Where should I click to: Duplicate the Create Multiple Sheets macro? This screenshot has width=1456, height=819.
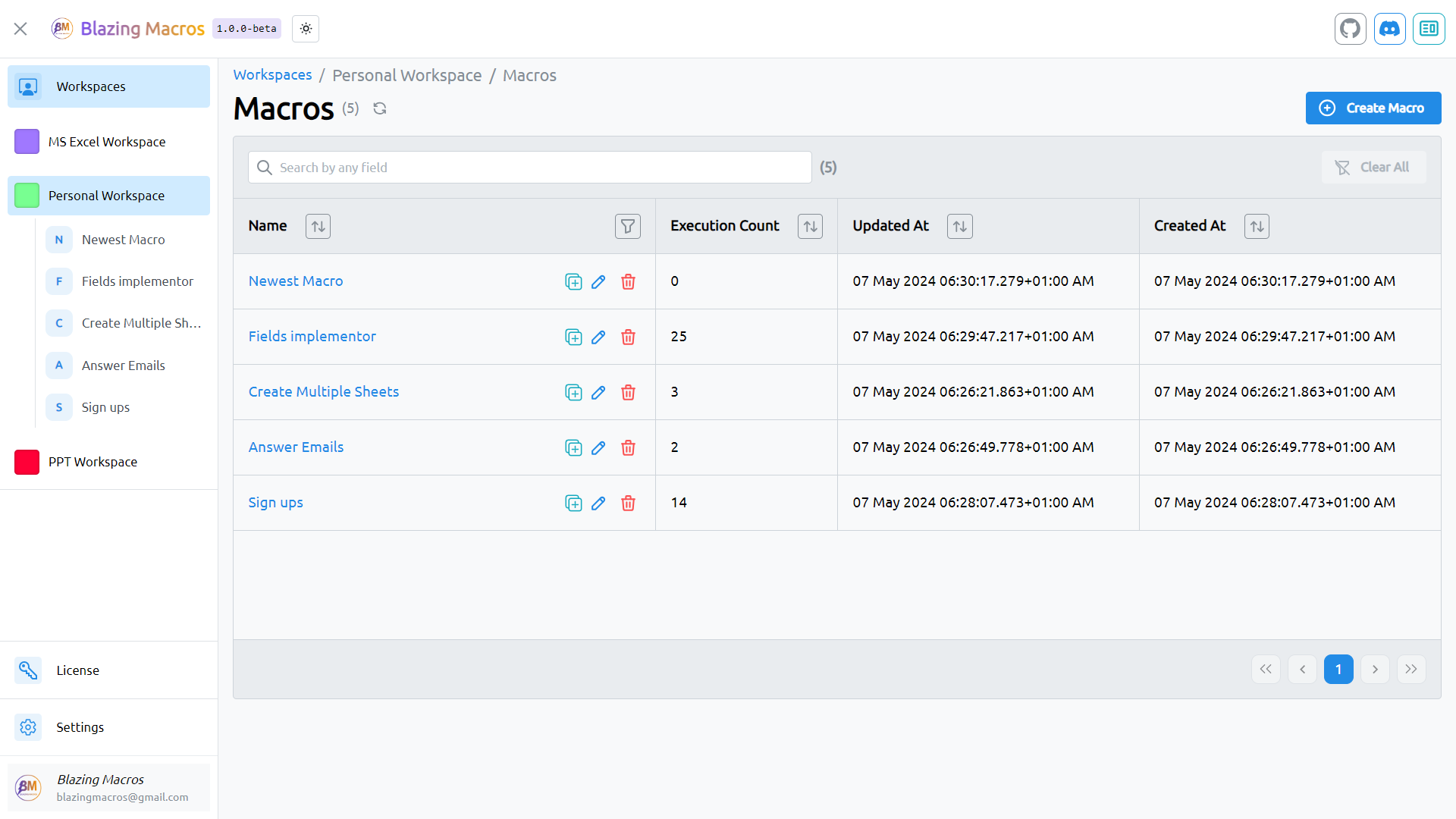(573, 392)
